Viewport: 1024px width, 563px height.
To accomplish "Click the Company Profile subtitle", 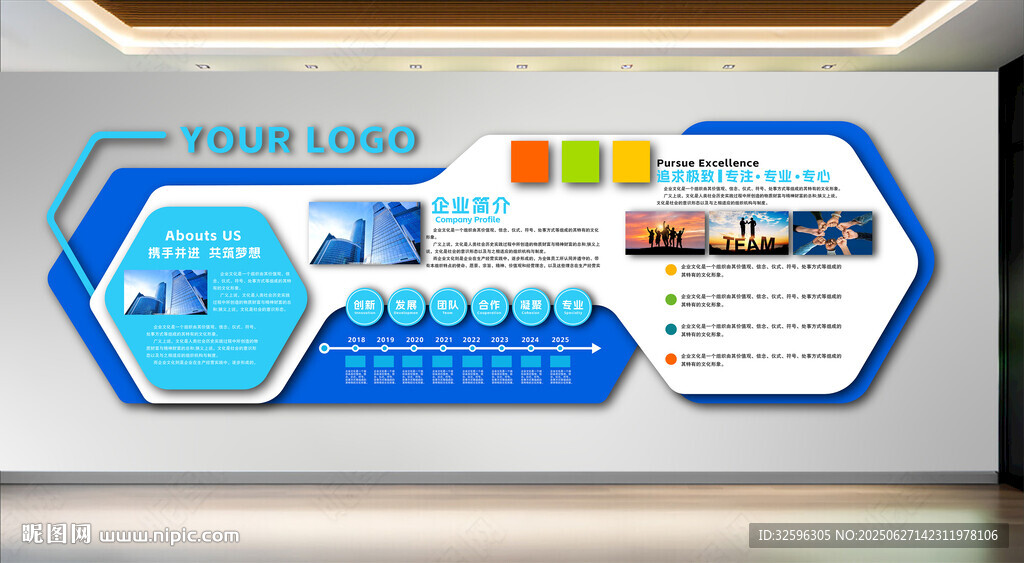I will [x=468, y=220].
